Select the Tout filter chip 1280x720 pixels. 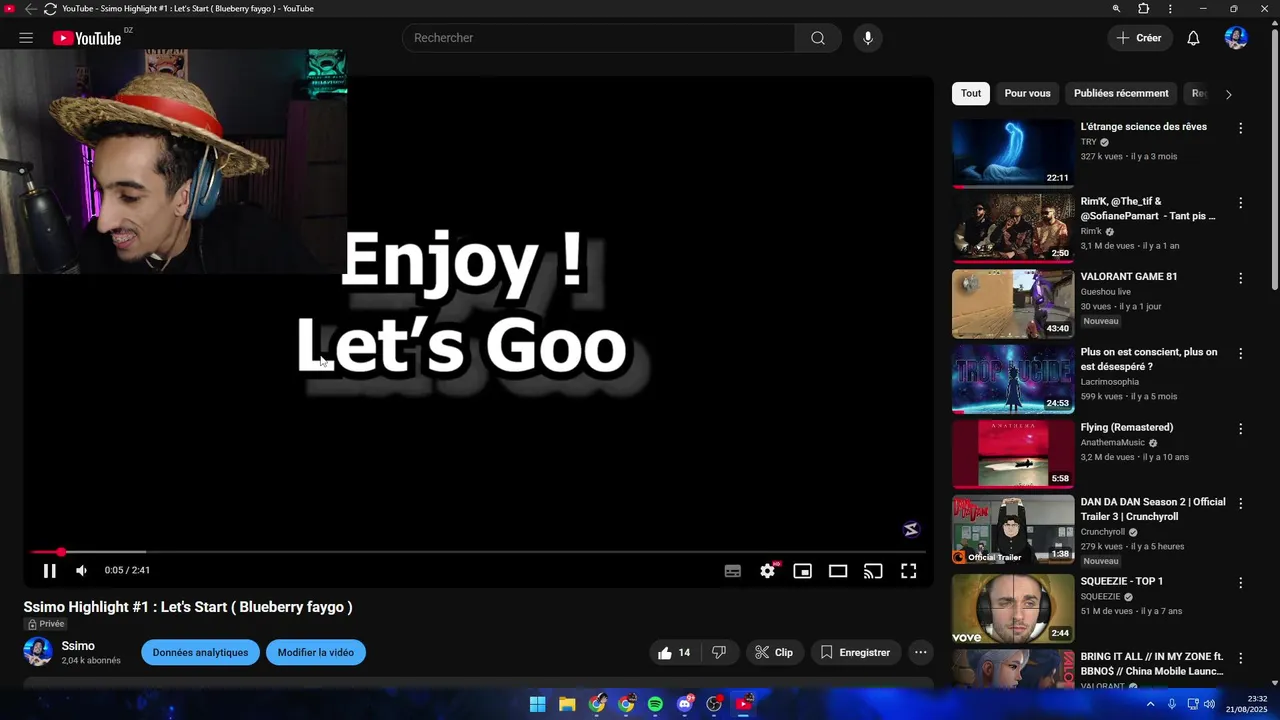point(971,93)
